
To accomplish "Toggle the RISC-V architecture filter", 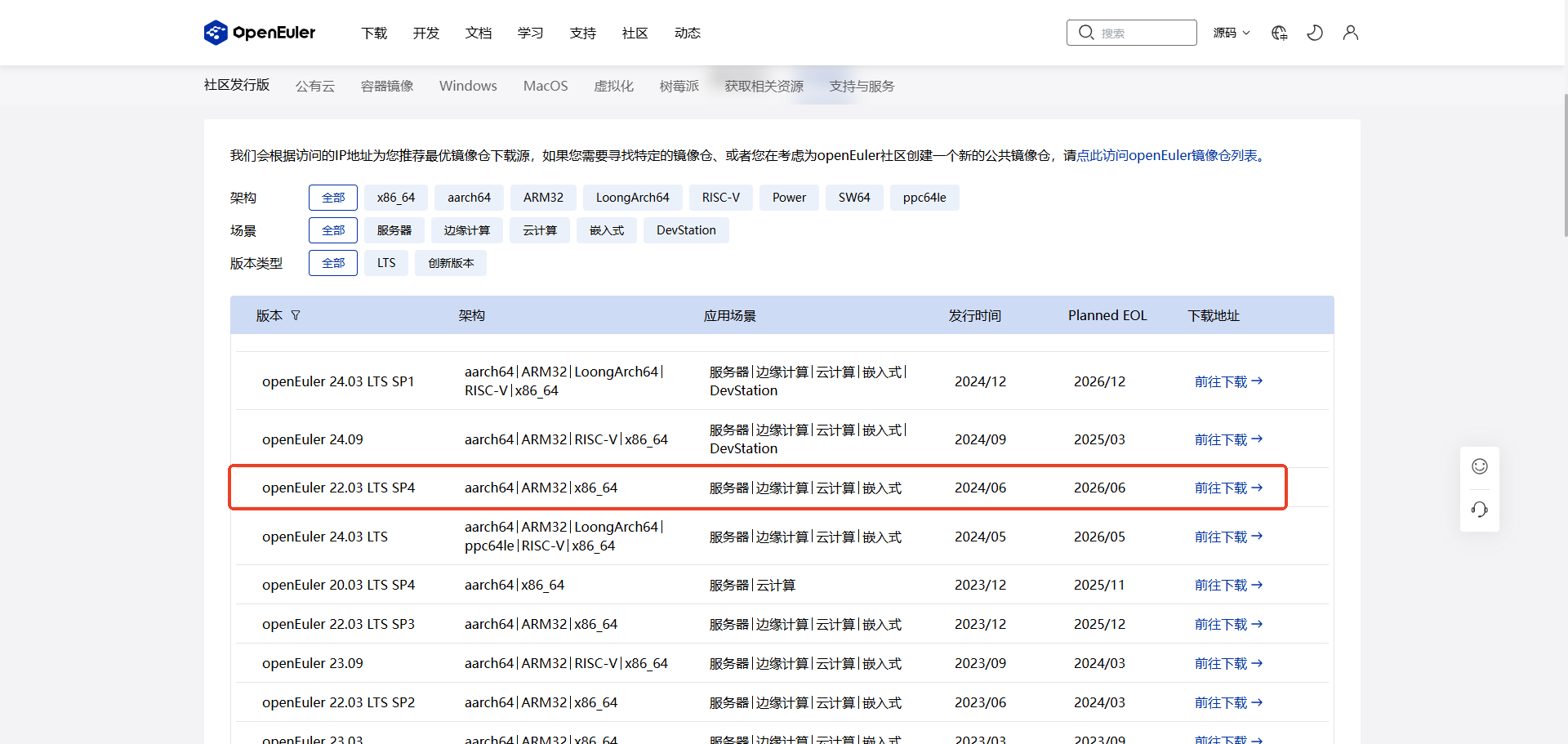I will tap(721, 197).
